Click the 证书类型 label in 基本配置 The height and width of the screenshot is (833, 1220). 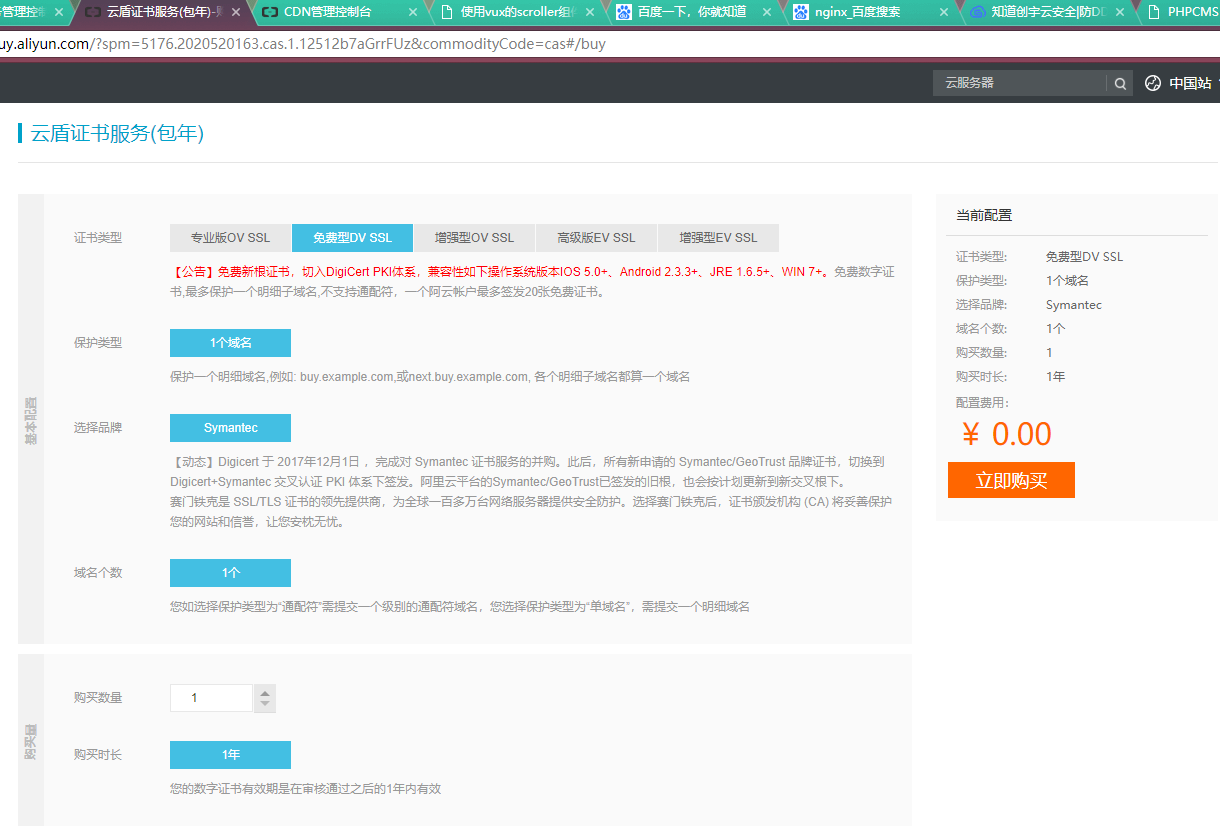(x=98, y=238)
